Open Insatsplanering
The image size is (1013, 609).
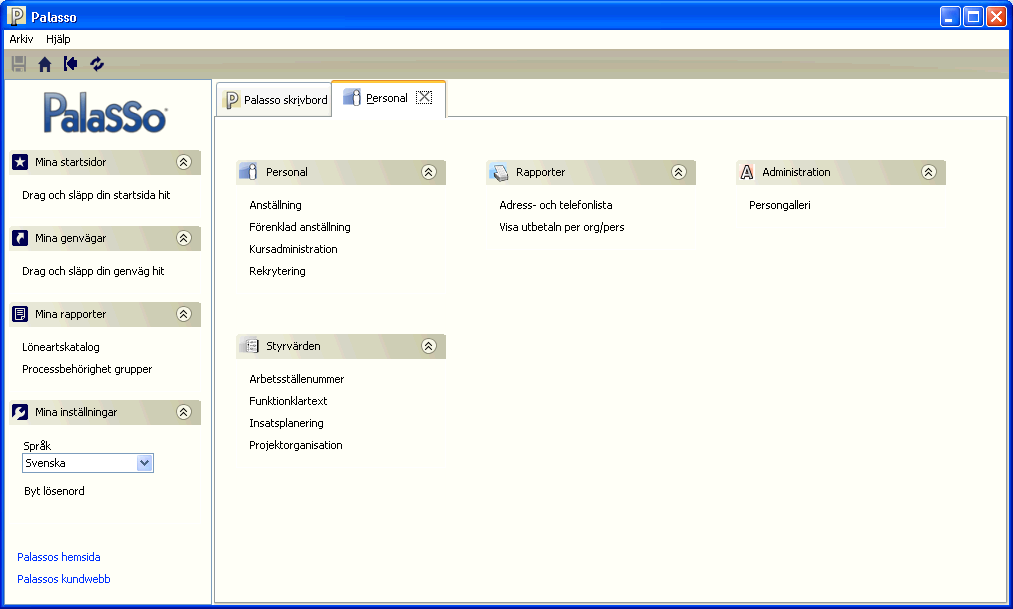click(x=286, y=423)
